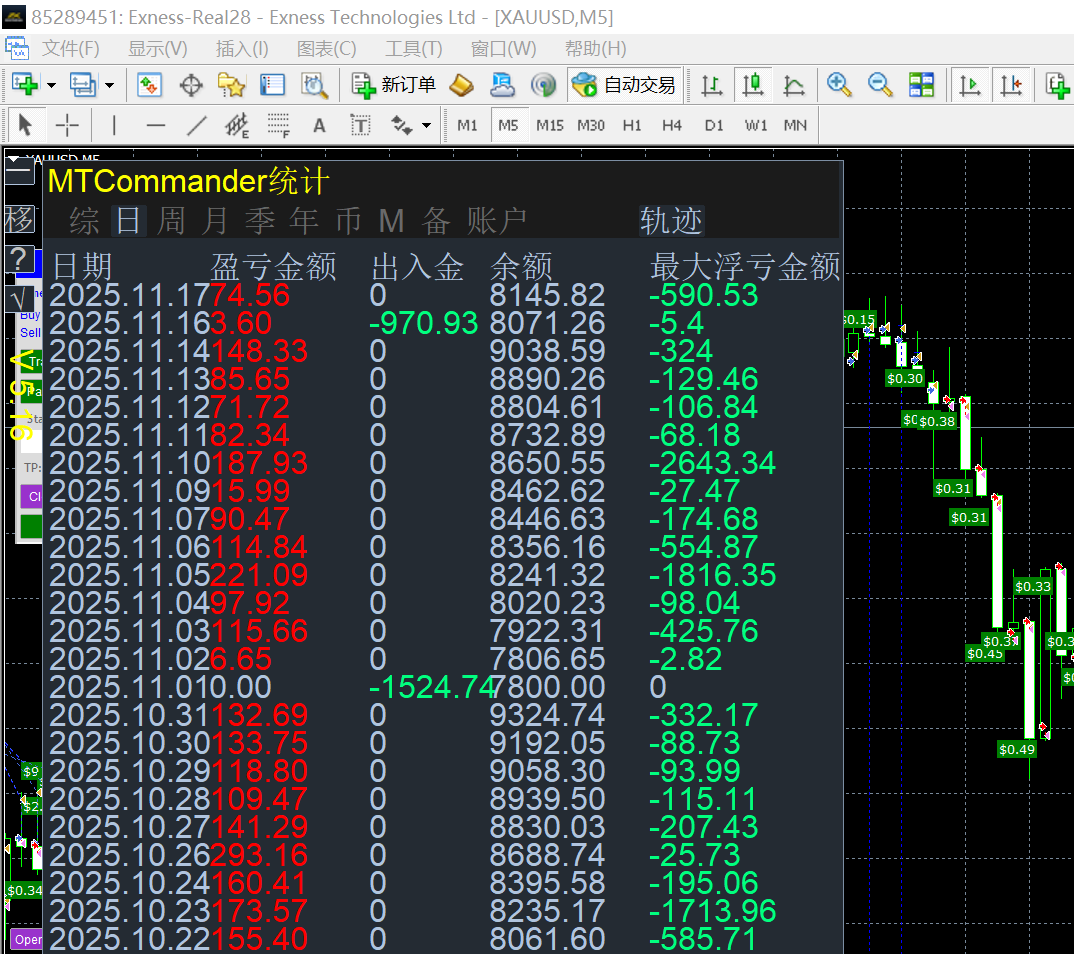Open the 工具(T) menu
The width and height of the screenshot is (1074, 954).
coord(414,49)
